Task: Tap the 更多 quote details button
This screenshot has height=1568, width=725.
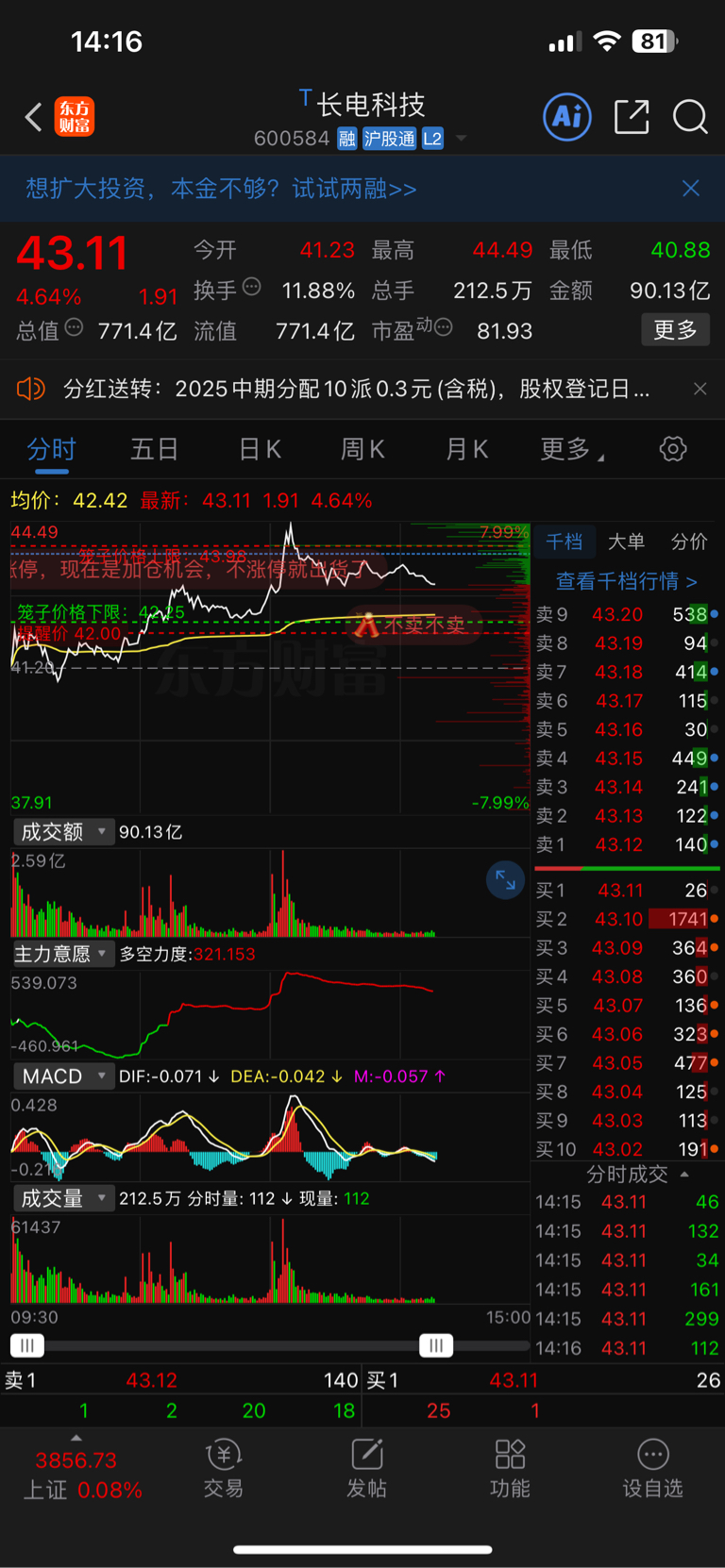Action: [x=676, y=330]
